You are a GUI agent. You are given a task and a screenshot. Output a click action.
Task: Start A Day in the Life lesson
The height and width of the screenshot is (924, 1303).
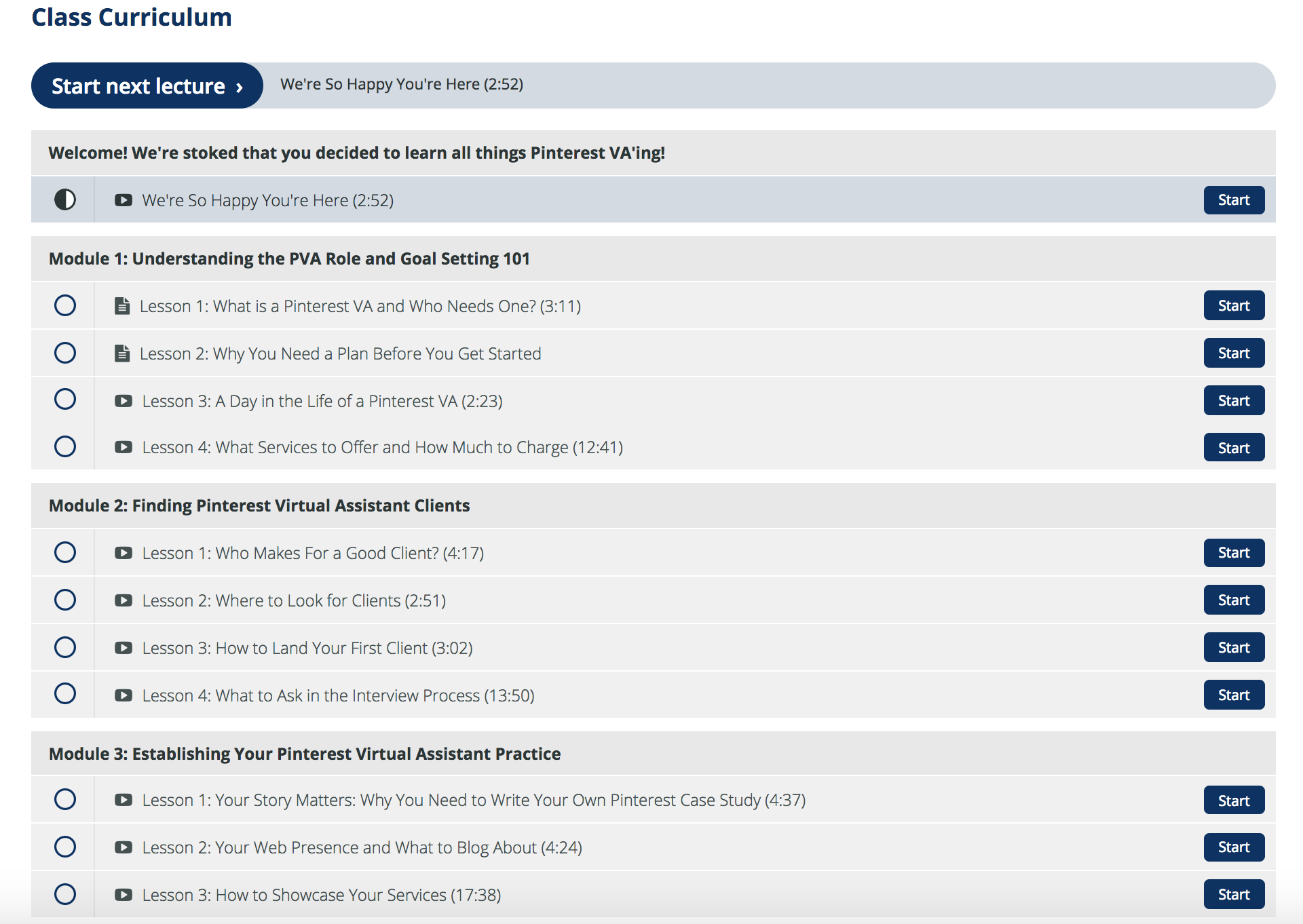click(1234, 400)
